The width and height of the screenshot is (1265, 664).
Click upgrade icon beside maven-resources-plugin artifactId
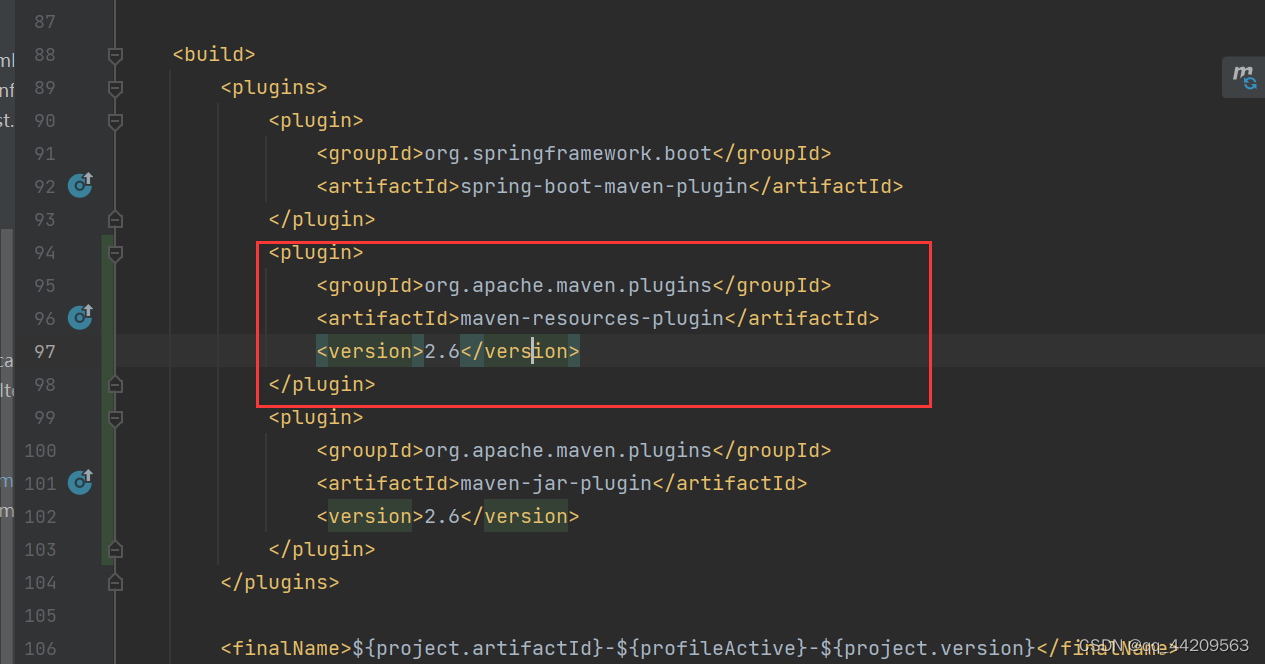point(80,317)
